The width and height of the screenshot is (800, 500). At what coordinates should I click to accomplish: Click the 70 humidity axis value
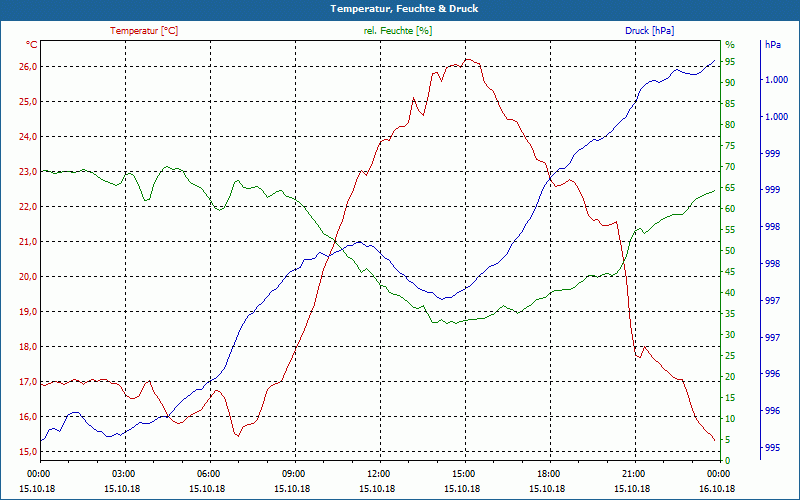click(x=730, y=167)
